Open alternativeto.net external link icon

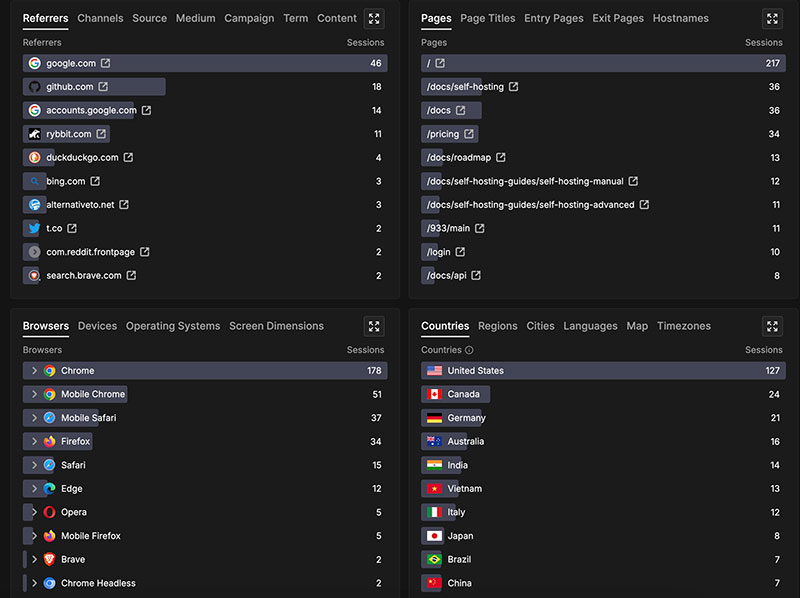tap(124, 204)
